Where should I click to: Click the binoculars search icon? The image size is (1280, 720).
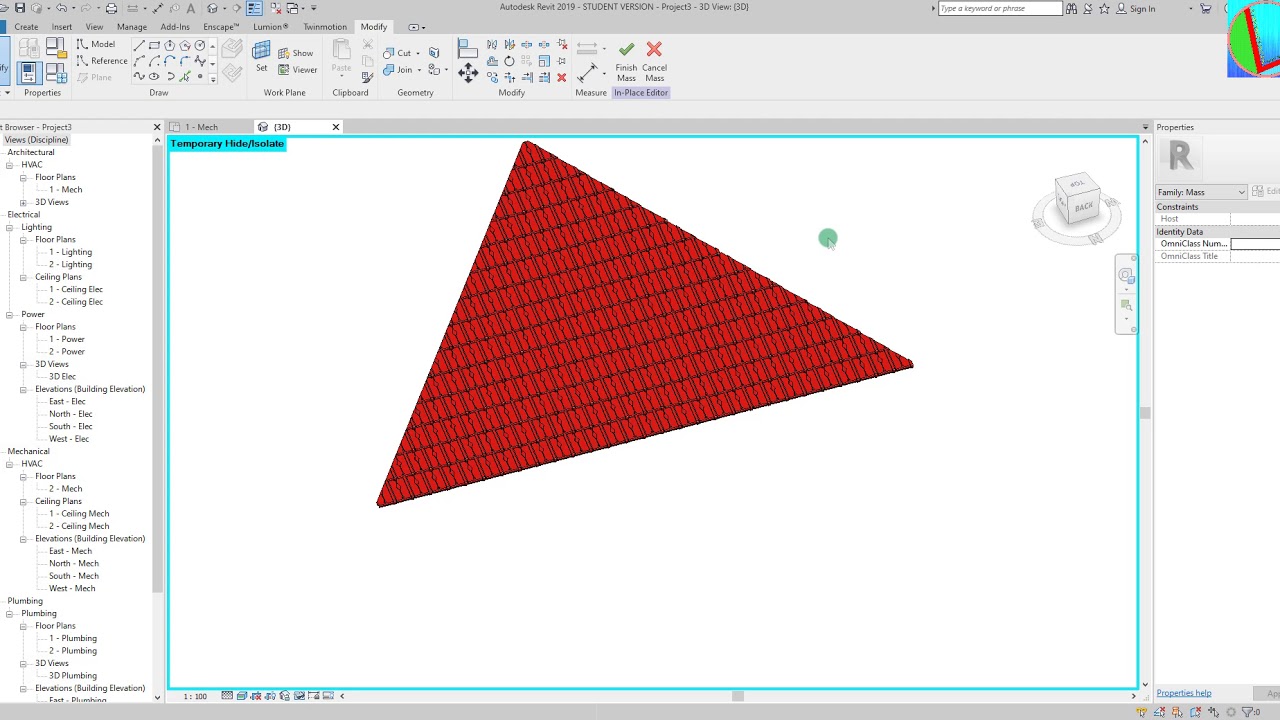(x=1072, y=8)
